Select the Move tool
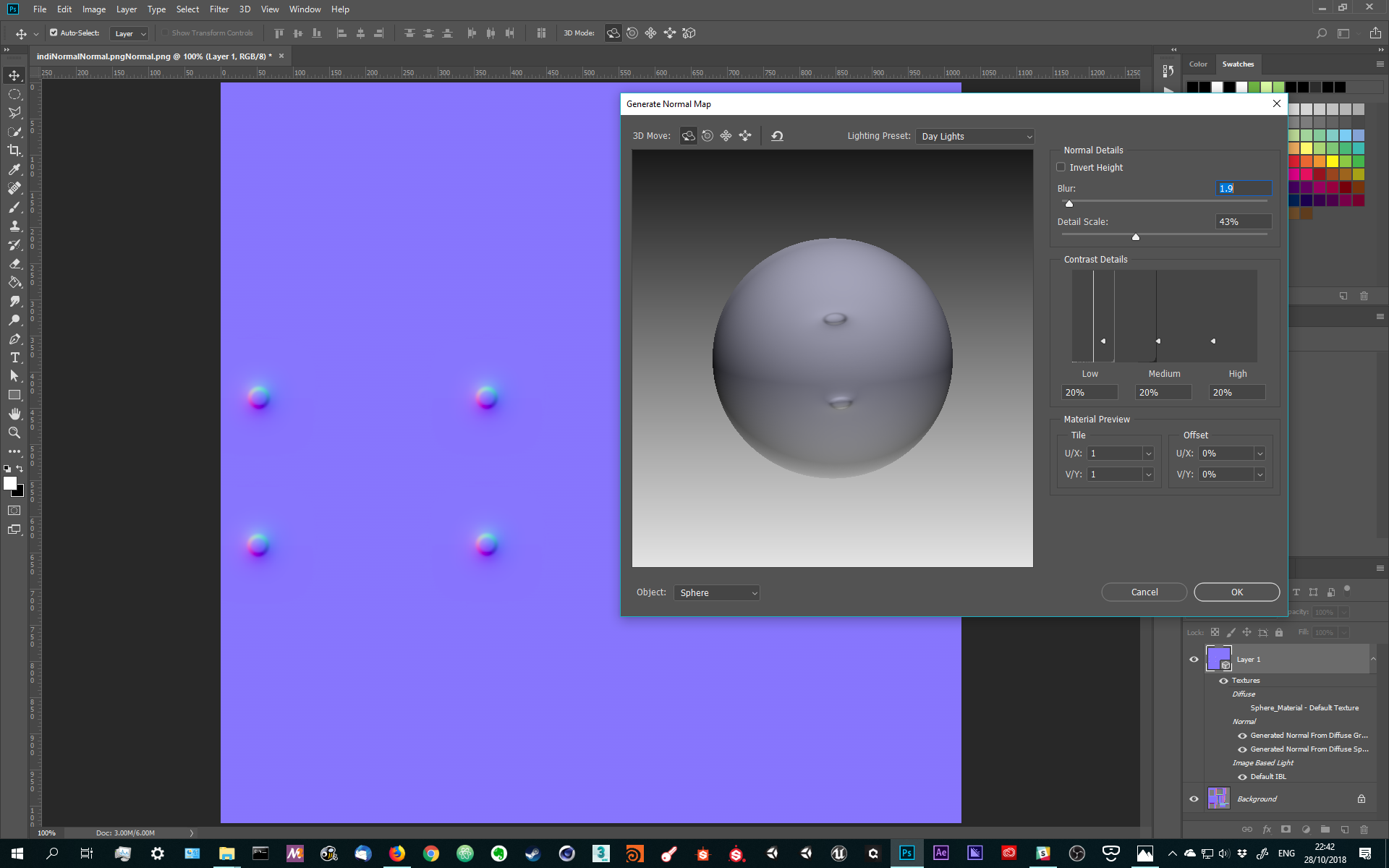1389x868 pixels. (x=14, y=75)
